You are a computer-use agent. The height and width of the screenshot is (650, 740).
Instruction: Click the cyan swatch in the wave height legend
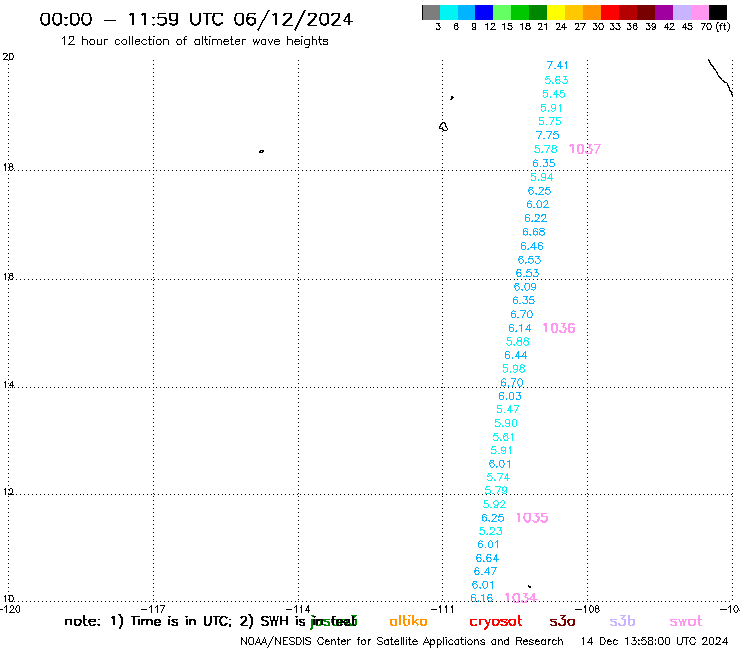[449, 12]
